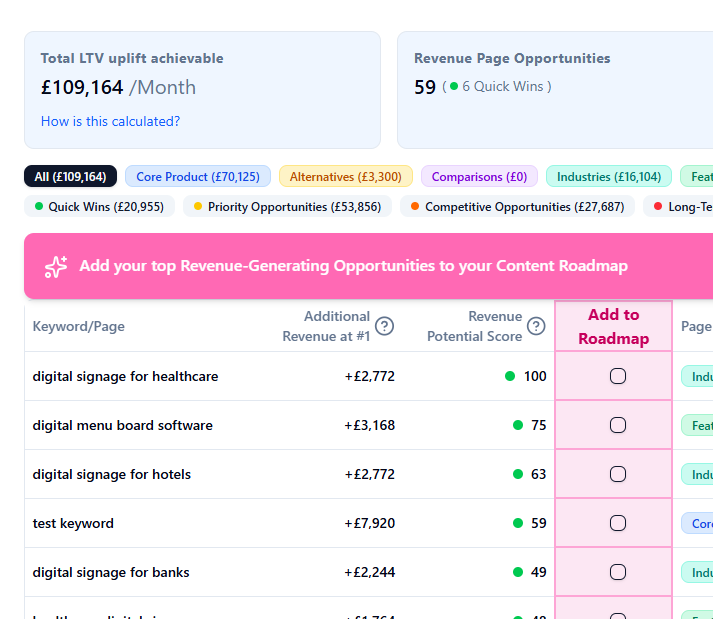Open help icon for Revenue Potential Score
This screenshot has width=713, height=619.
[536, 326]
